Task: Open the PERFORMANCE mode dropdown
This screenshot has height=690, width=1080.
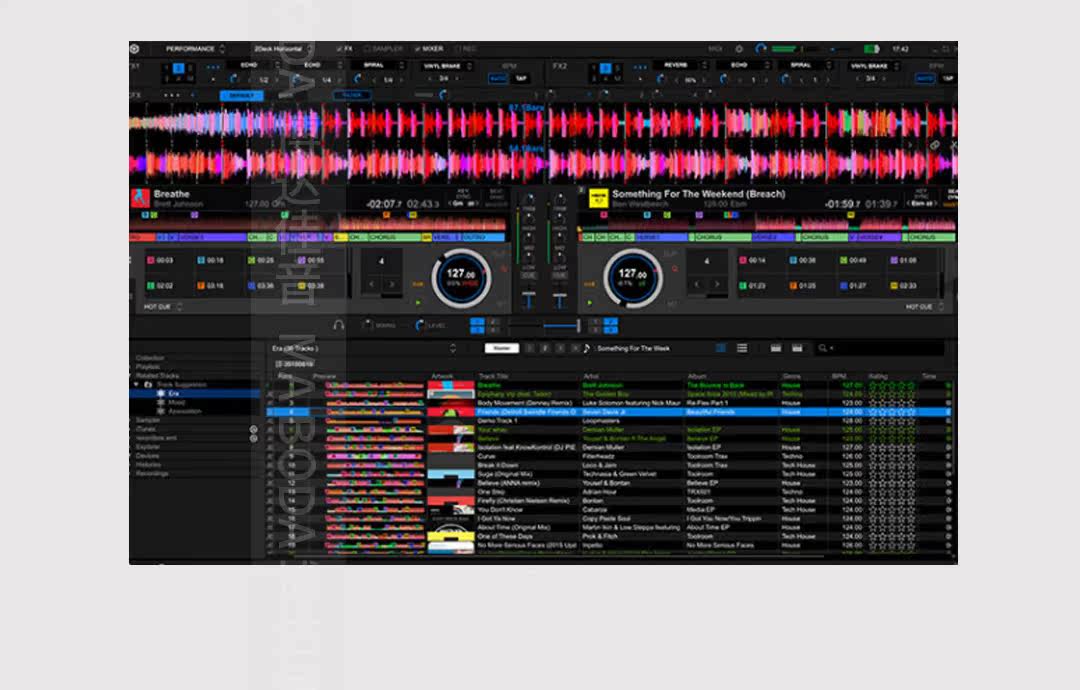Action: click(x=195, y=49)
